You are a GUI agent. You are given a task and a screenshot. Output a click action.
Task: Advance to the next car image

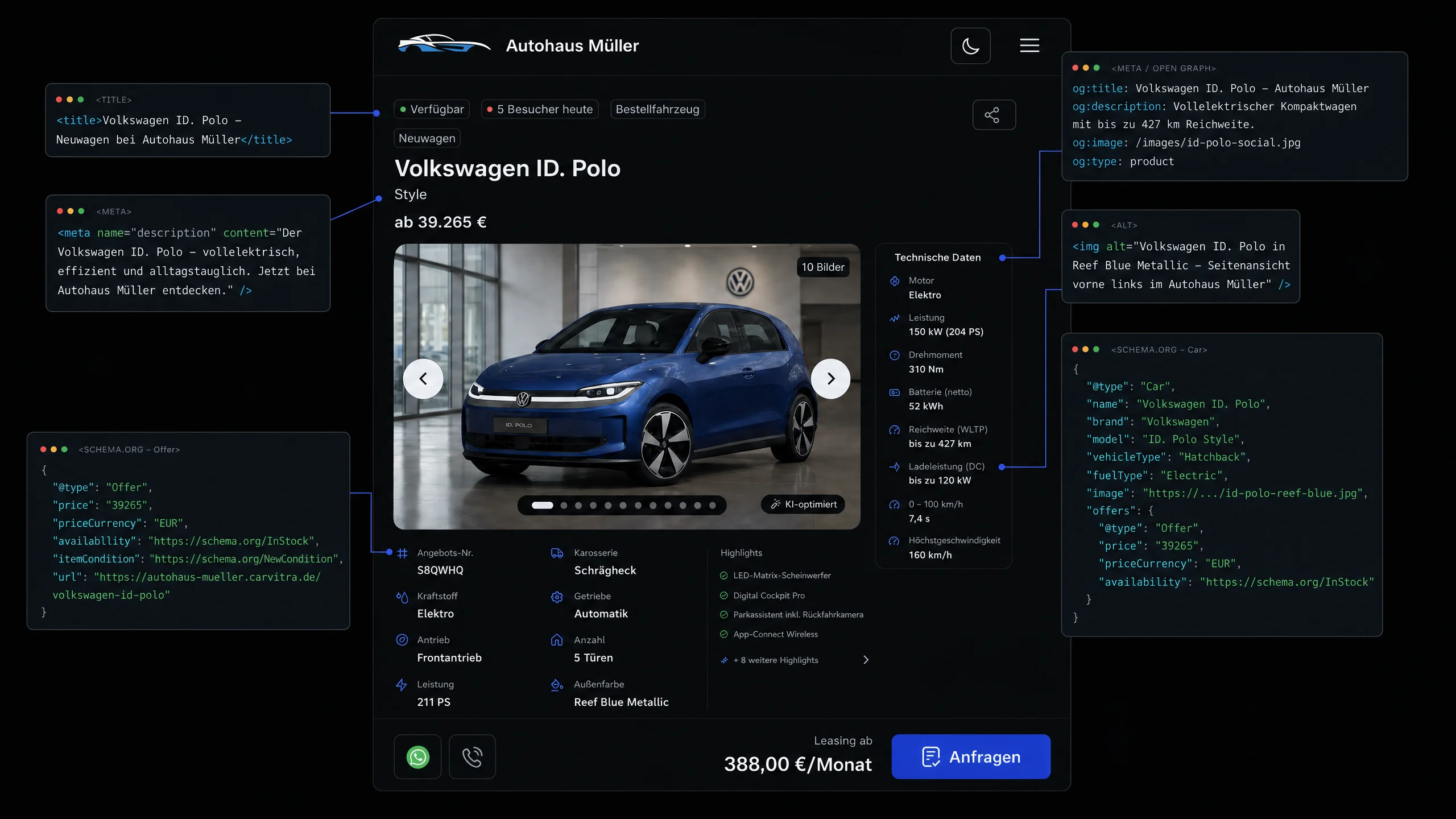coord(830,378)
